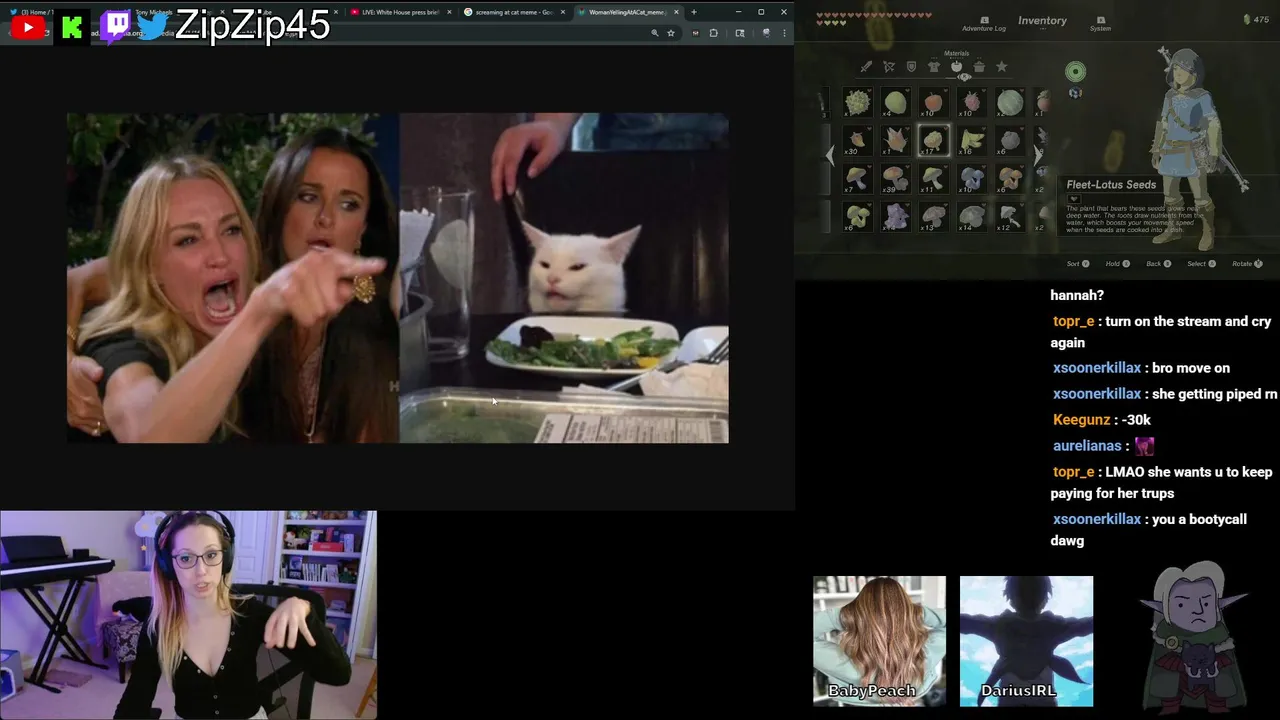Viewport: 1280px width, 720px height.
Task: Click the Back button prompt
Action: [1158, 264]
